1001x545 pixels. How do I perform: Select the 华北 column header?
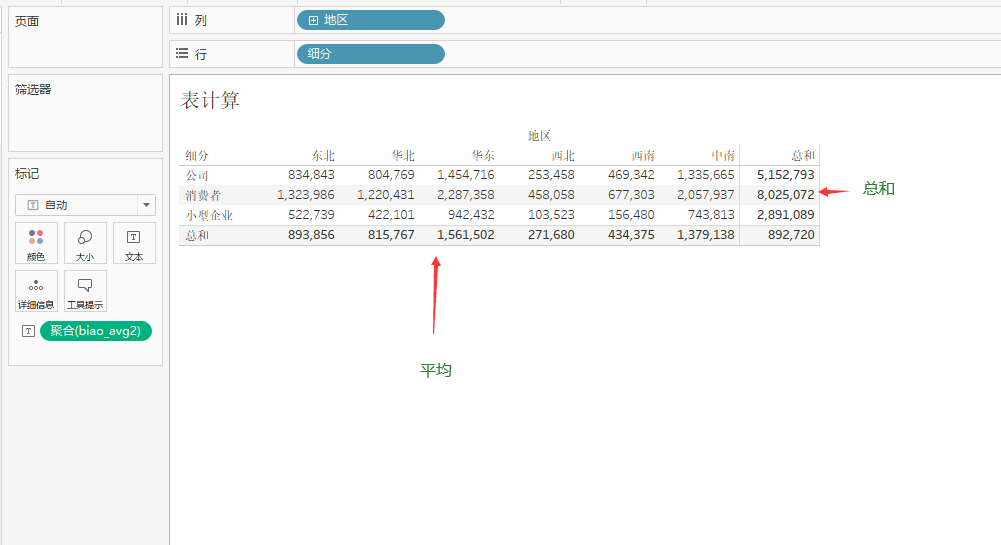(403, 156)
